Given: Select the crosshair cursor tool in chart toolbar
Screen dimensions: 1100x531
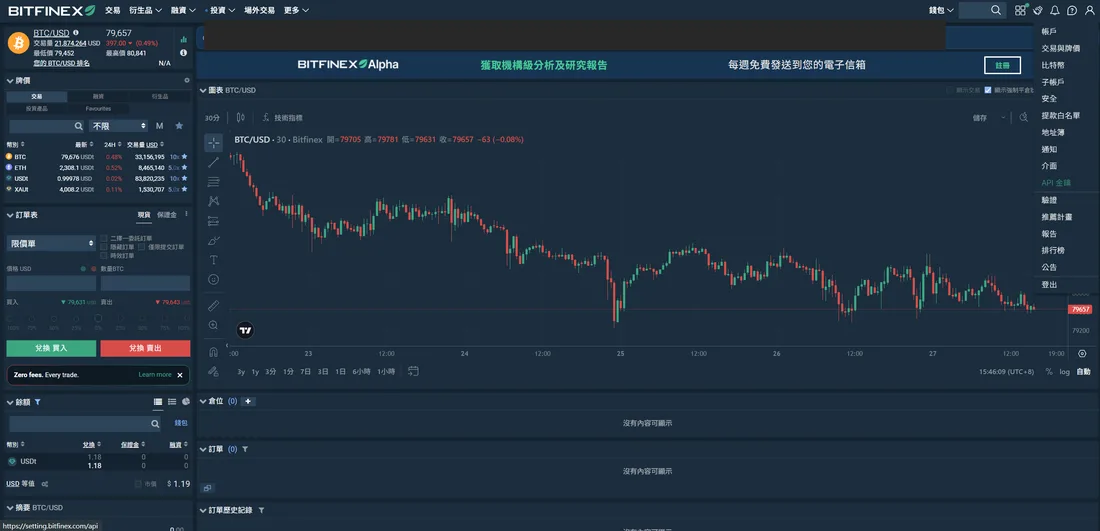Looking at the screenshot, I should point(213,143).
